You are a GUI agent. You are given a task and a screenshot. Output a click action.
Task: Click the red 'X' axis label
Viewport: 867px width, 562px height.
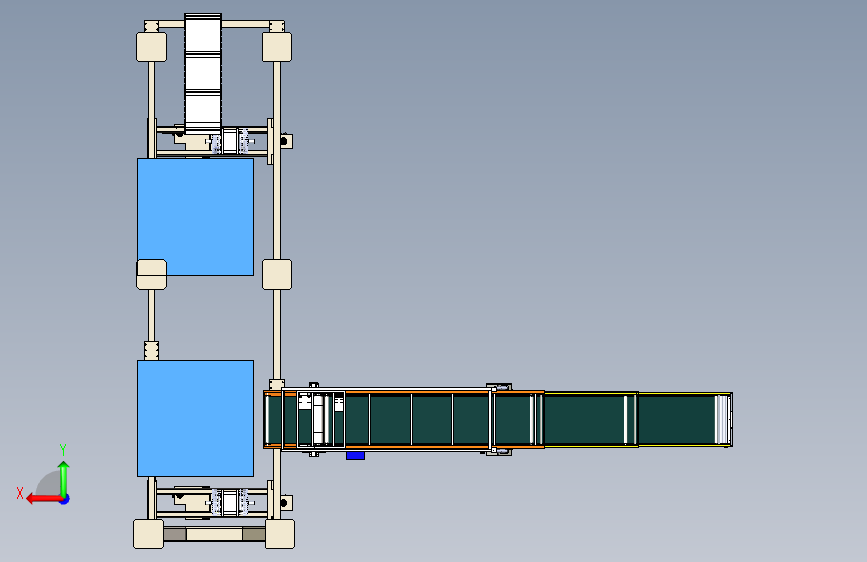point(20,493)
